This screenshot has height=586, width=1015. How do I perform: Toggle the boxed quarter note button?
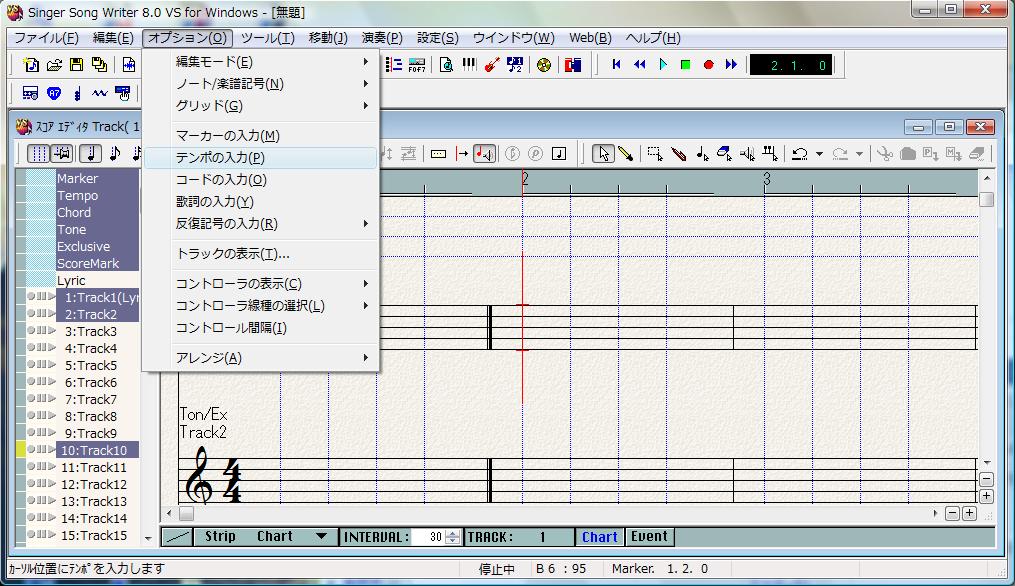tap(559, 153)
